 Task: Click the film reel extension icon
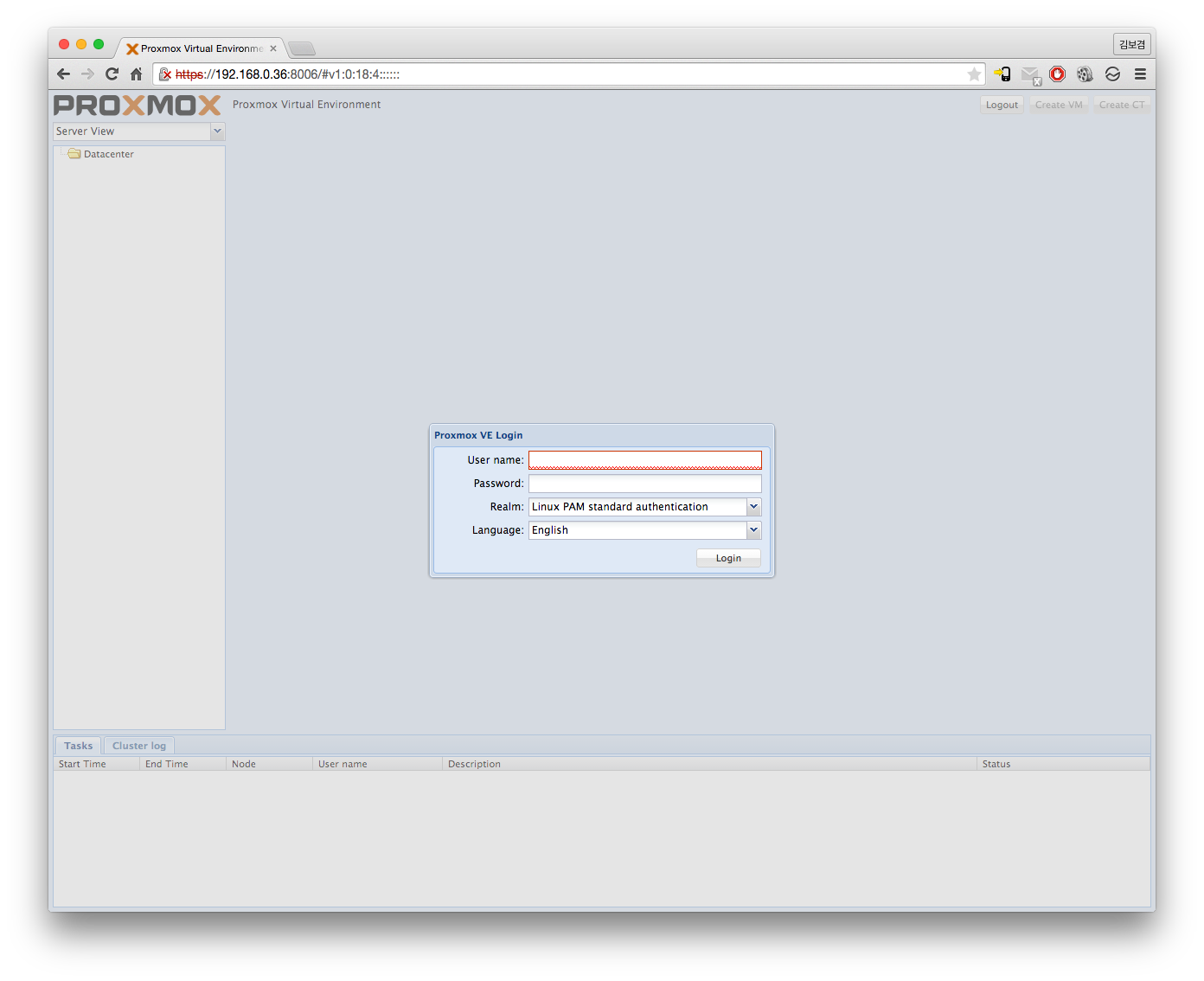click(x=1085, y=74)
